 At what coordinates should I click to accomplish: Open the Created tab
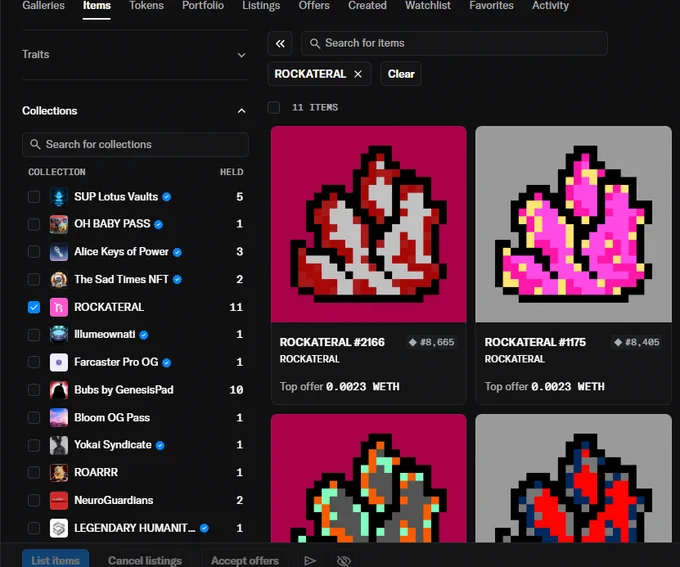pyautogui.click(x=367, y=6)
